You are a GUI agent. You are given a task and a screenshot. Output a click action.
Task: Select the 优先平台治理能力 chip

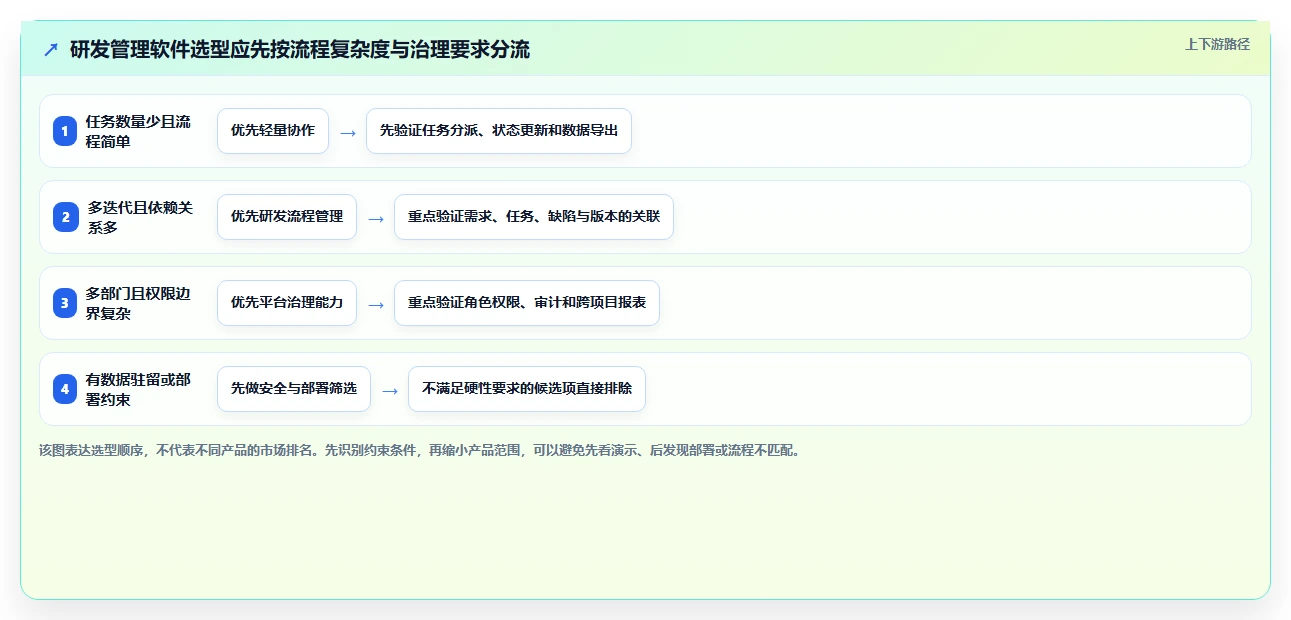pos(287,303)
